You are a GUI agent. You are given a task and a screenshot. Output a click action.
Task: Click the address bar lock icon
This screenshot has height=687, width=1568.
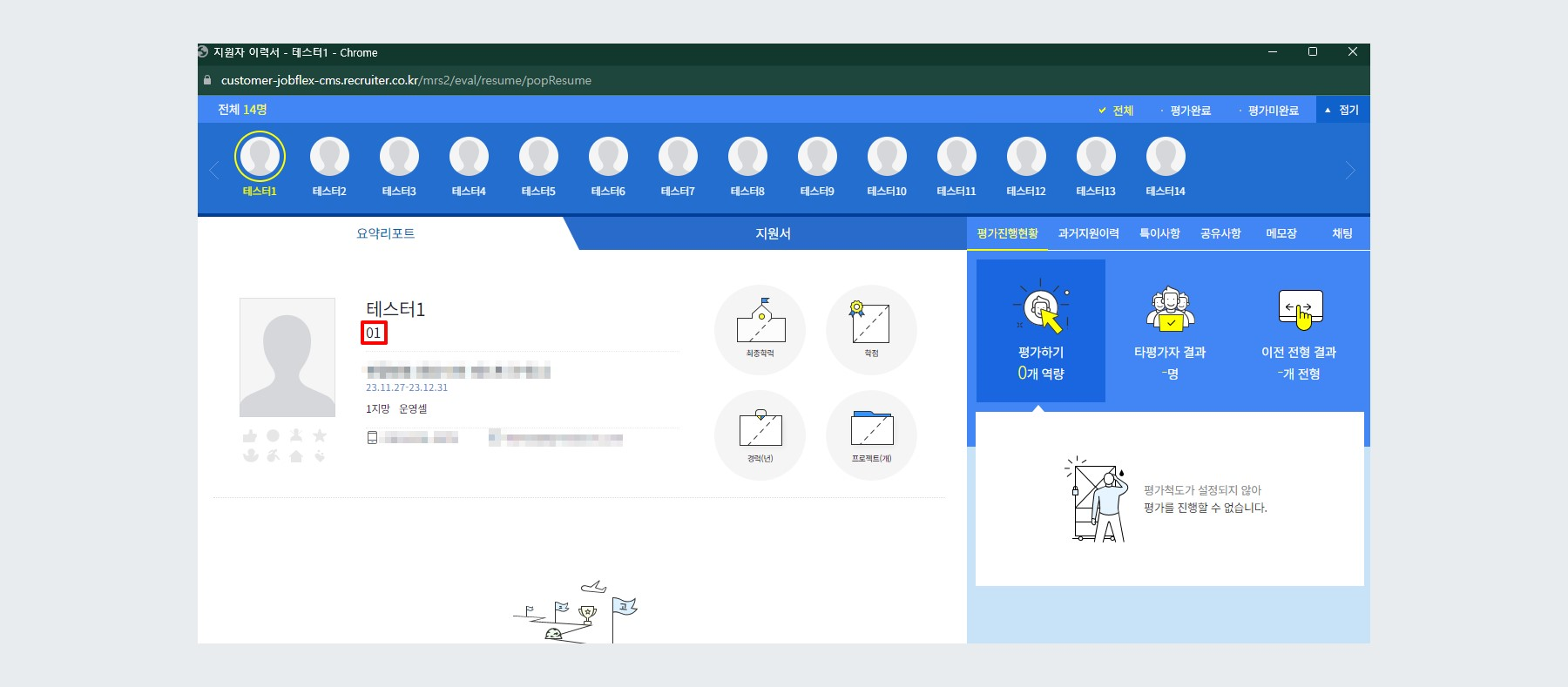207,80
